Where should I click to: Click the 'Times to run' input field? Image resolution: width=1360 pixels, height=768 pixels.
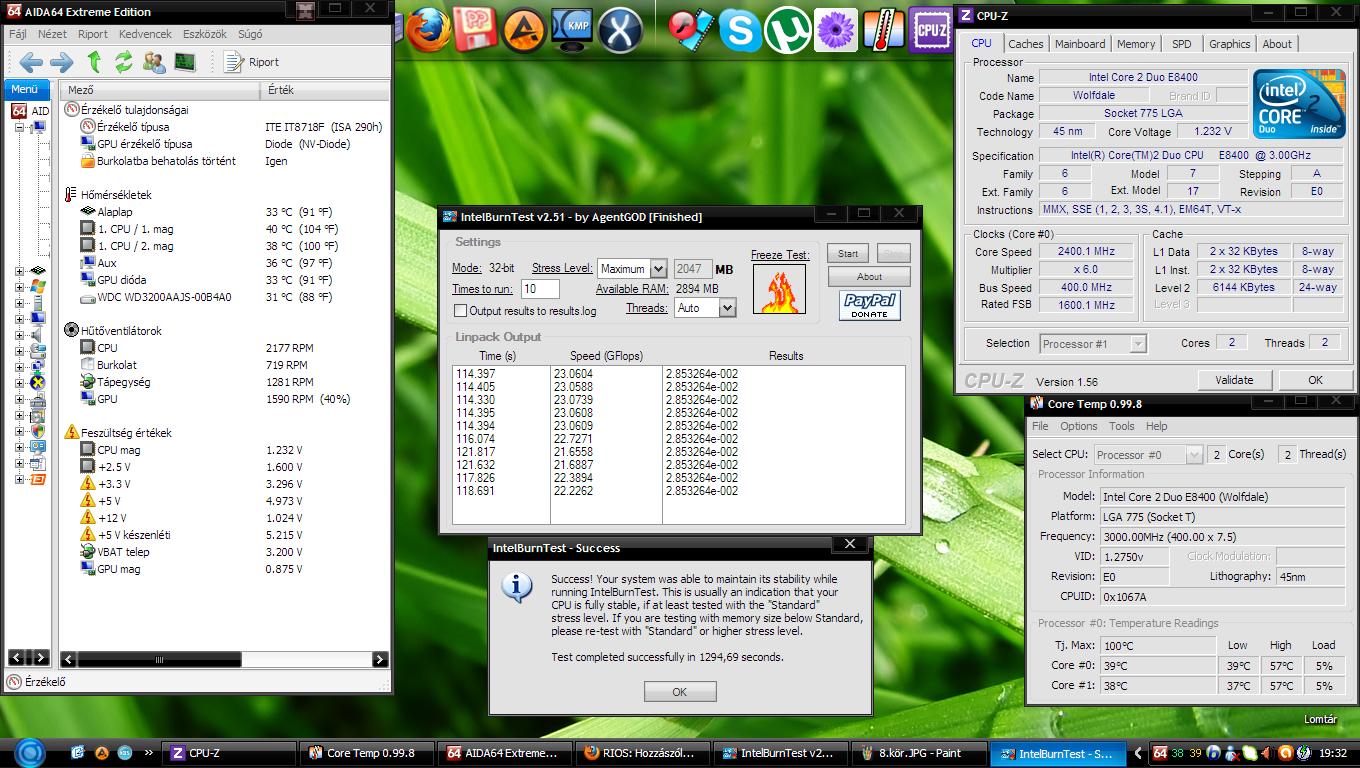(541, 289)
